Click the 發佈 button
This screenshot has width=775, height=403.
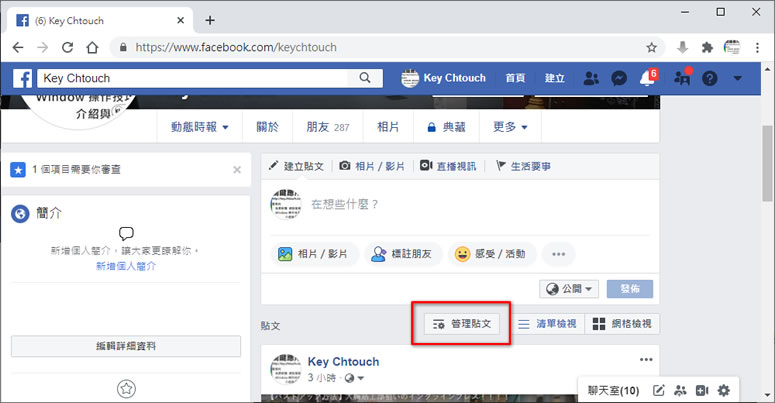pyautogui.click(x=630, y=289)
